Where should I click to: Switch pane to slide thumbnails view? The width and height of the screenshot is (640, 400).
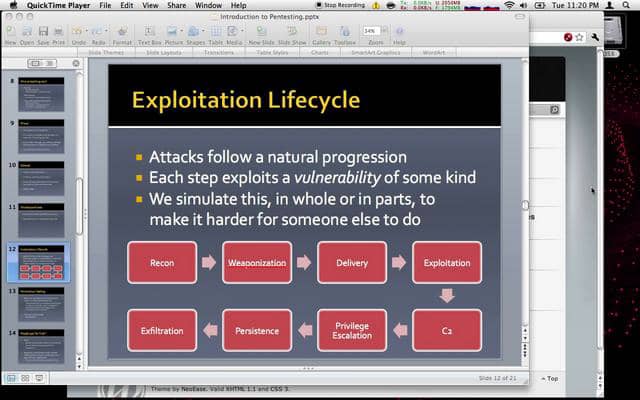tap(36, 63)
